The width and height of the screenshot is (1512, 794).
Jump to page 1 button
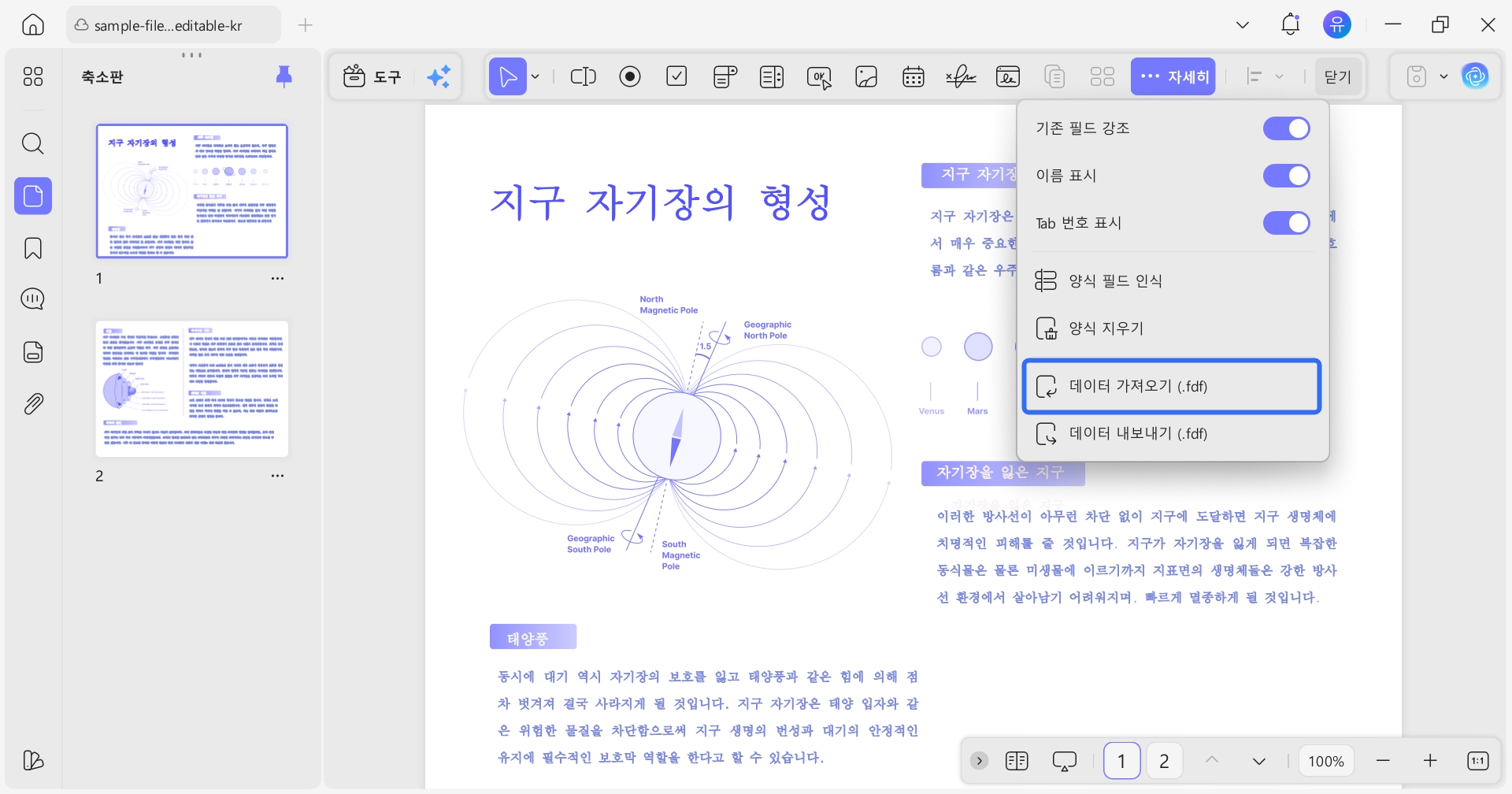coord(1121,761)
